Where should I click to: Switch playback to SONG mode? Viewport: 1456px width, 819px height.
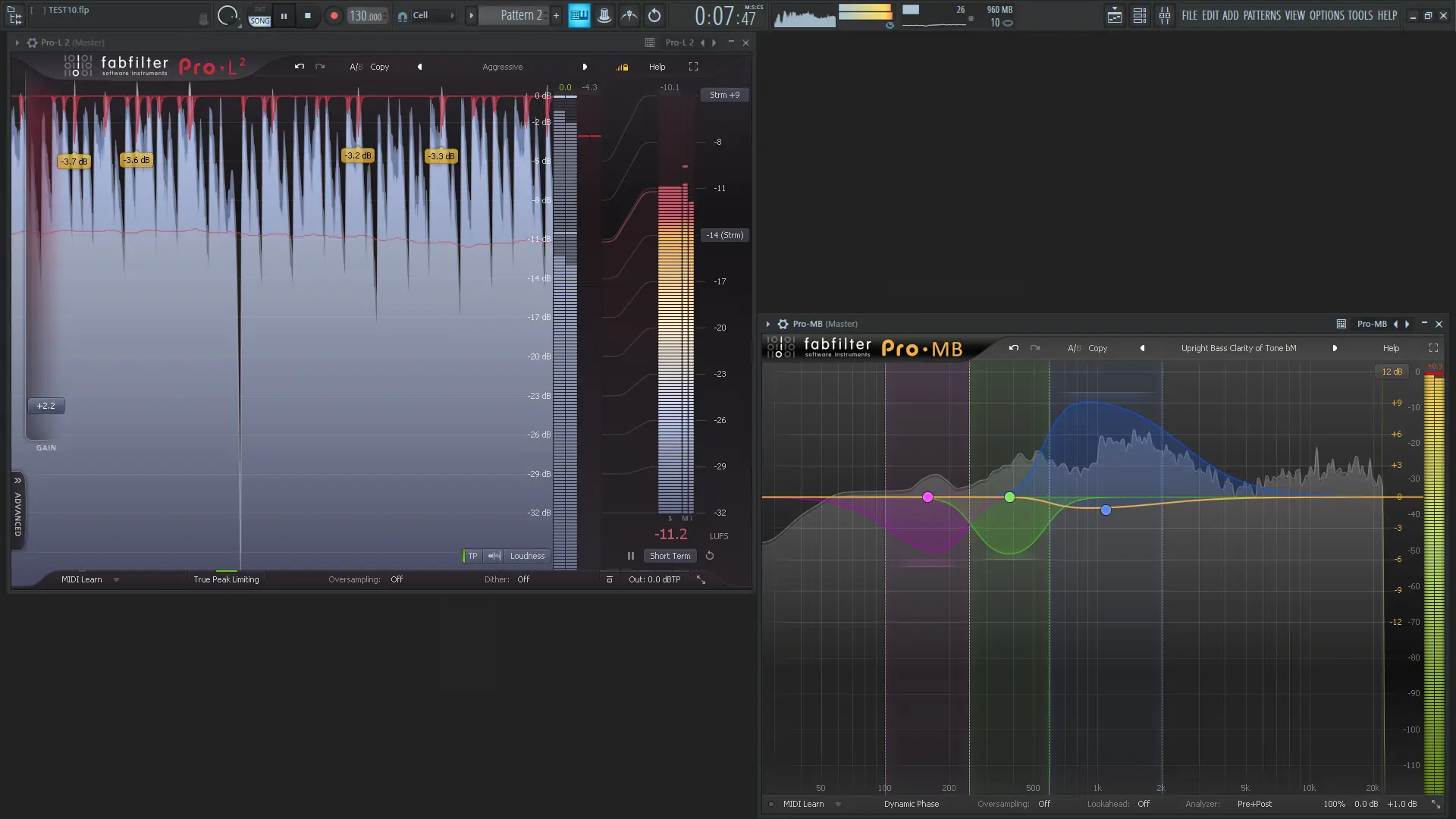pyautogui.click(x=260, y=20)
